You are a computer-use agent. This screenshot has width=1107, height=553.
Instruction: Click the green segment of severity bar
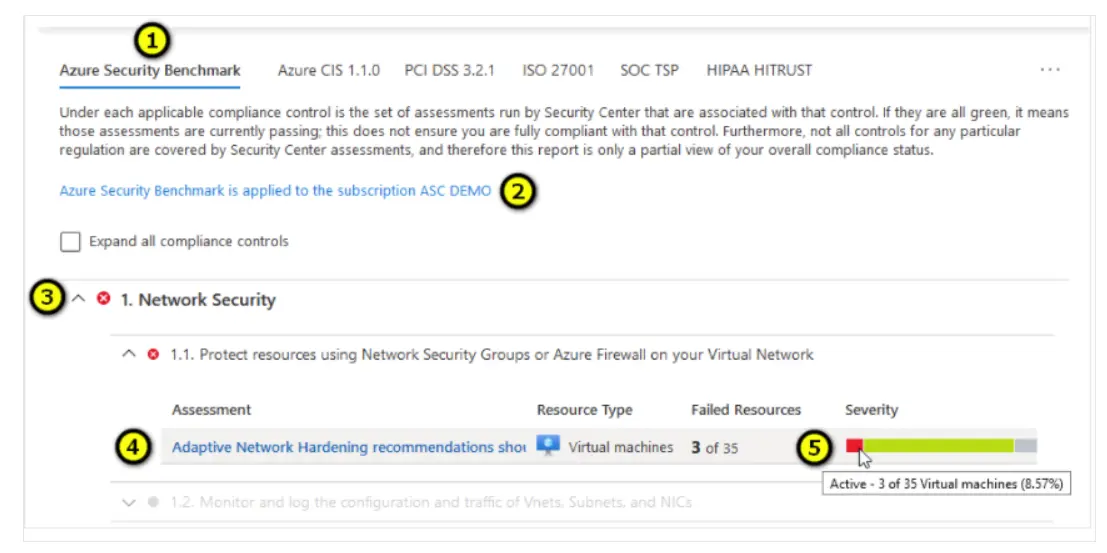coord(938,446)
